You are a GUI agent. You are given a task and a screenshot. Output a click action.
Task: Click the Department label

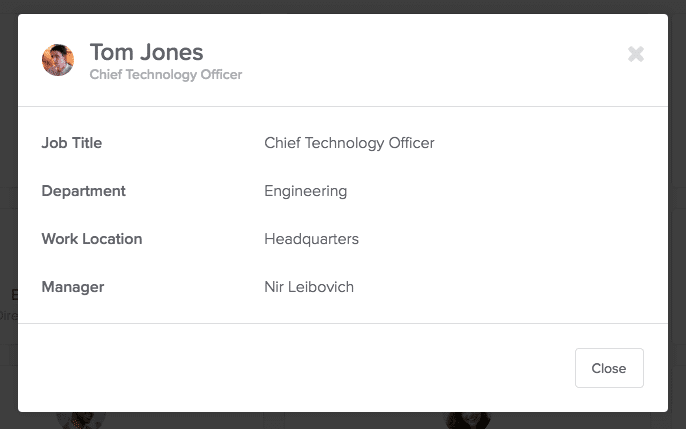point(84,191)
